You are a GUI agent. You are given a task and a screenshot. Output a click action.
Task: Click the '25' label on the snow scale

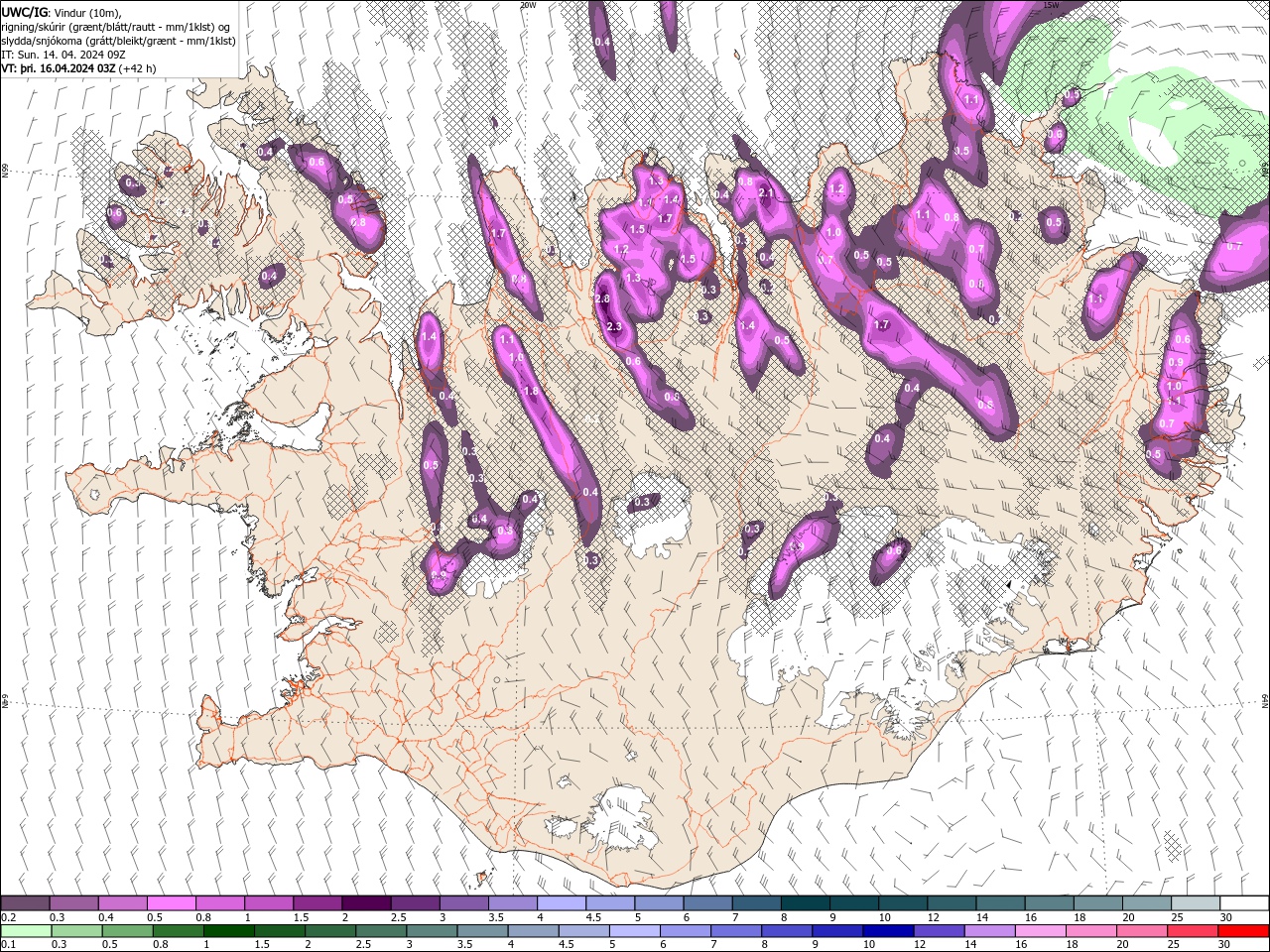(1176, 917)
